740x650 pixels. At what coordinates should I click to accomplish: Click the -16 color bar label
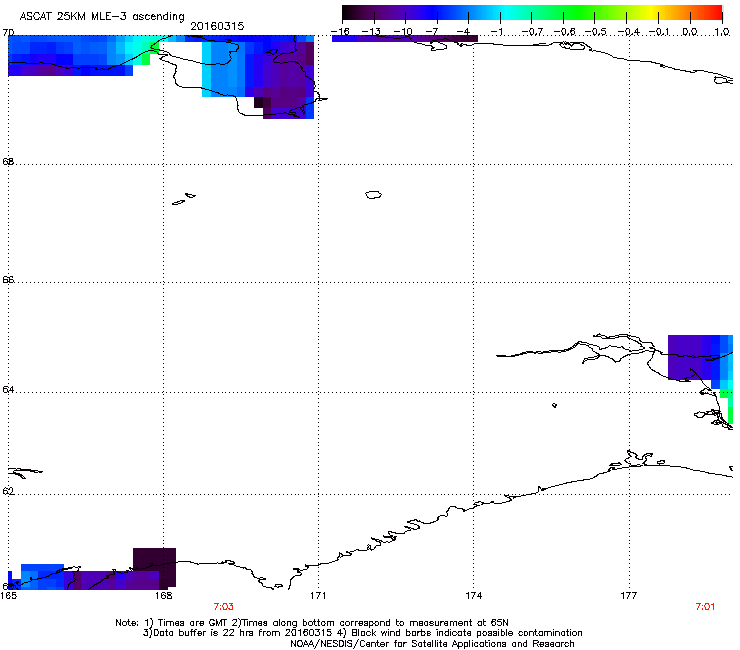click(x=340, y=32)
